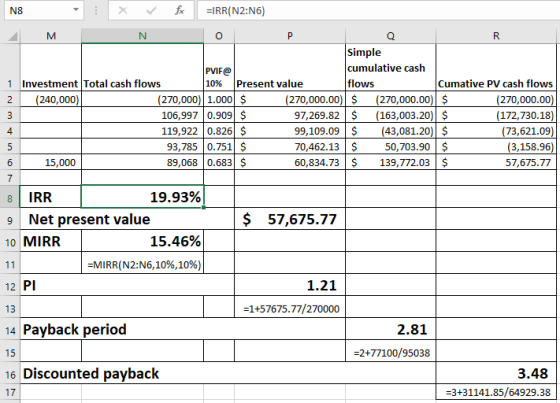Click the Total cash flows header cell

pyautogui.click(x=142, y=67)
